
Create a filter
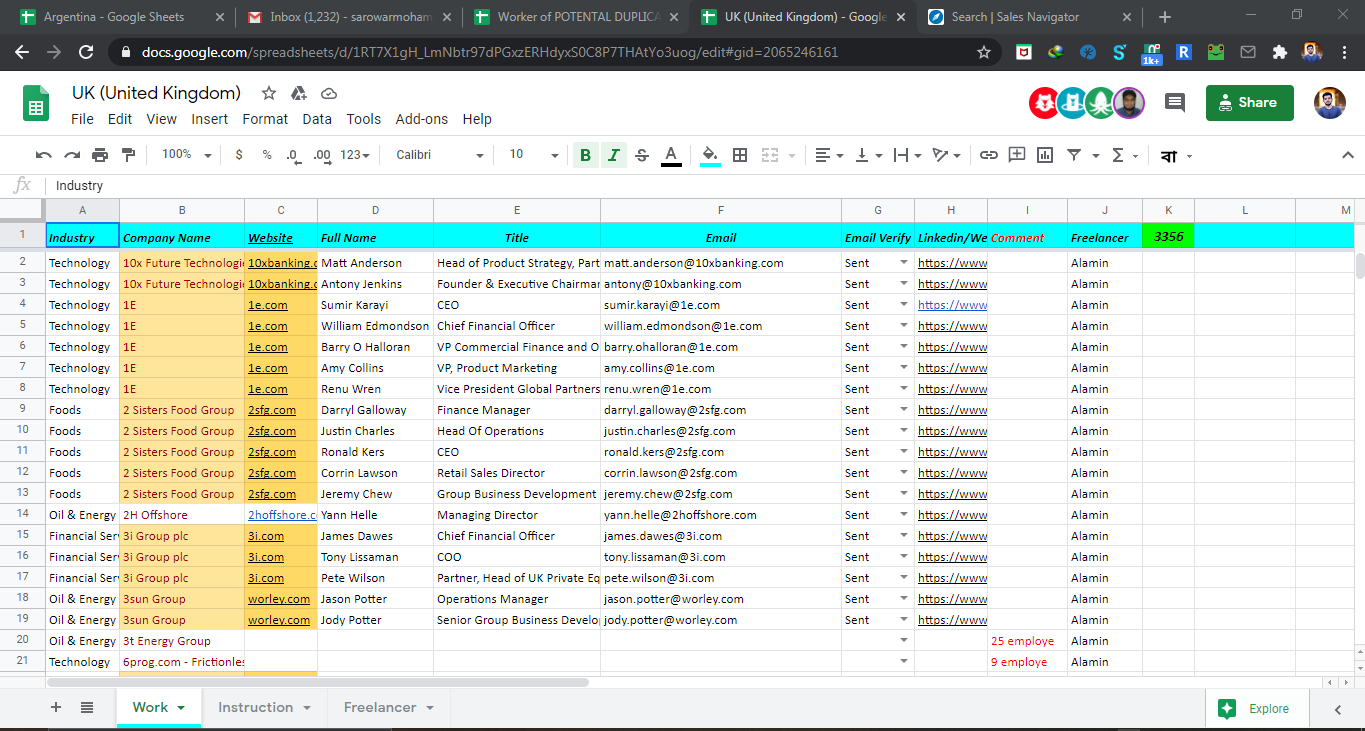1074,155
